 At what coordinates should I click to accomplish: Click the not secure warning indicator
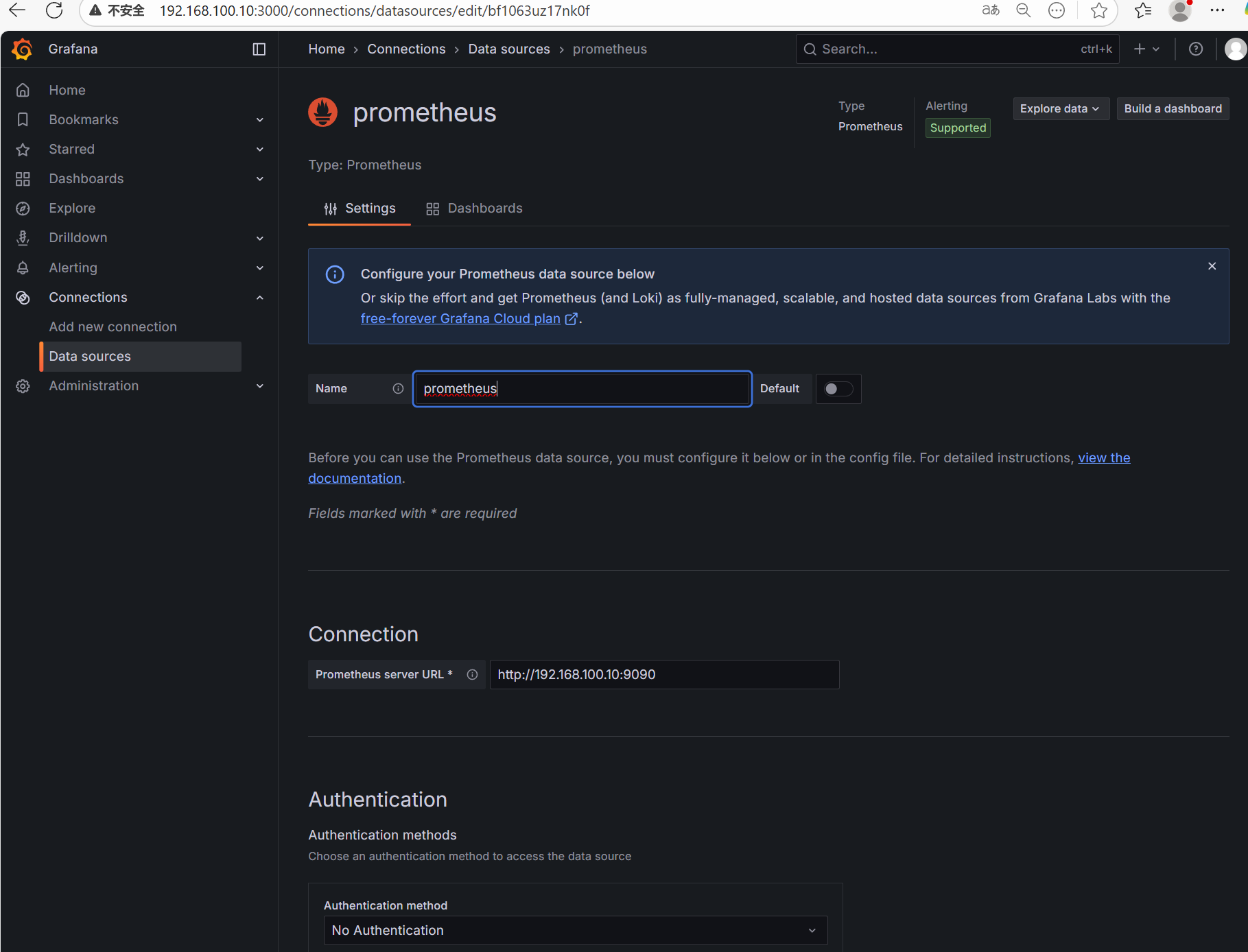[117, 10]
